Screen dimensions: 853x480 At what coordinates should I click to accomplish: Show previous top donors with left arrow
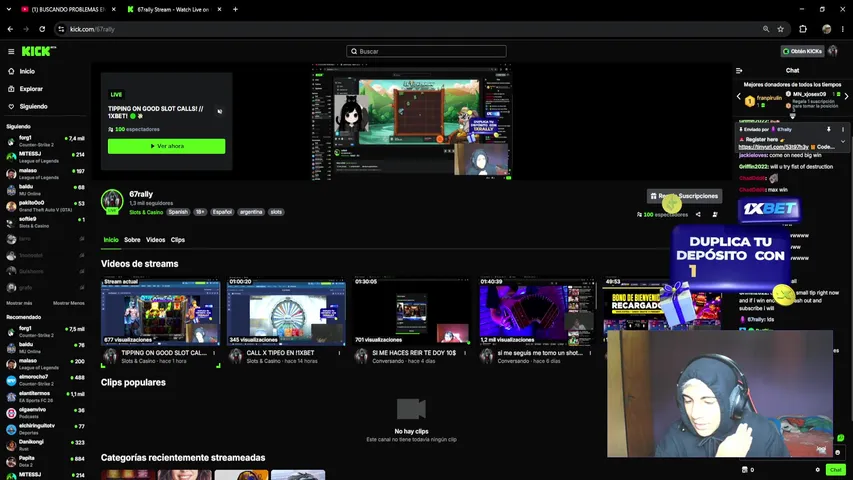(739, 96)
